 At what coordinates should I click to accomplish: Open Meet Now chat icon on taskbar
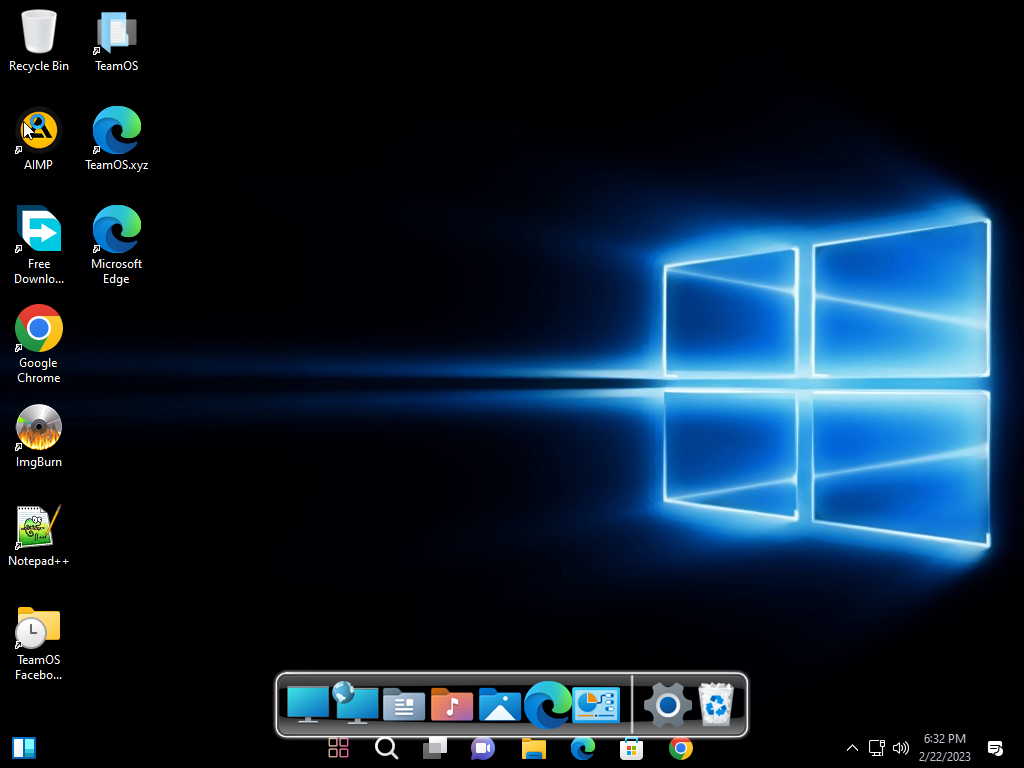[x=483, y=748]
